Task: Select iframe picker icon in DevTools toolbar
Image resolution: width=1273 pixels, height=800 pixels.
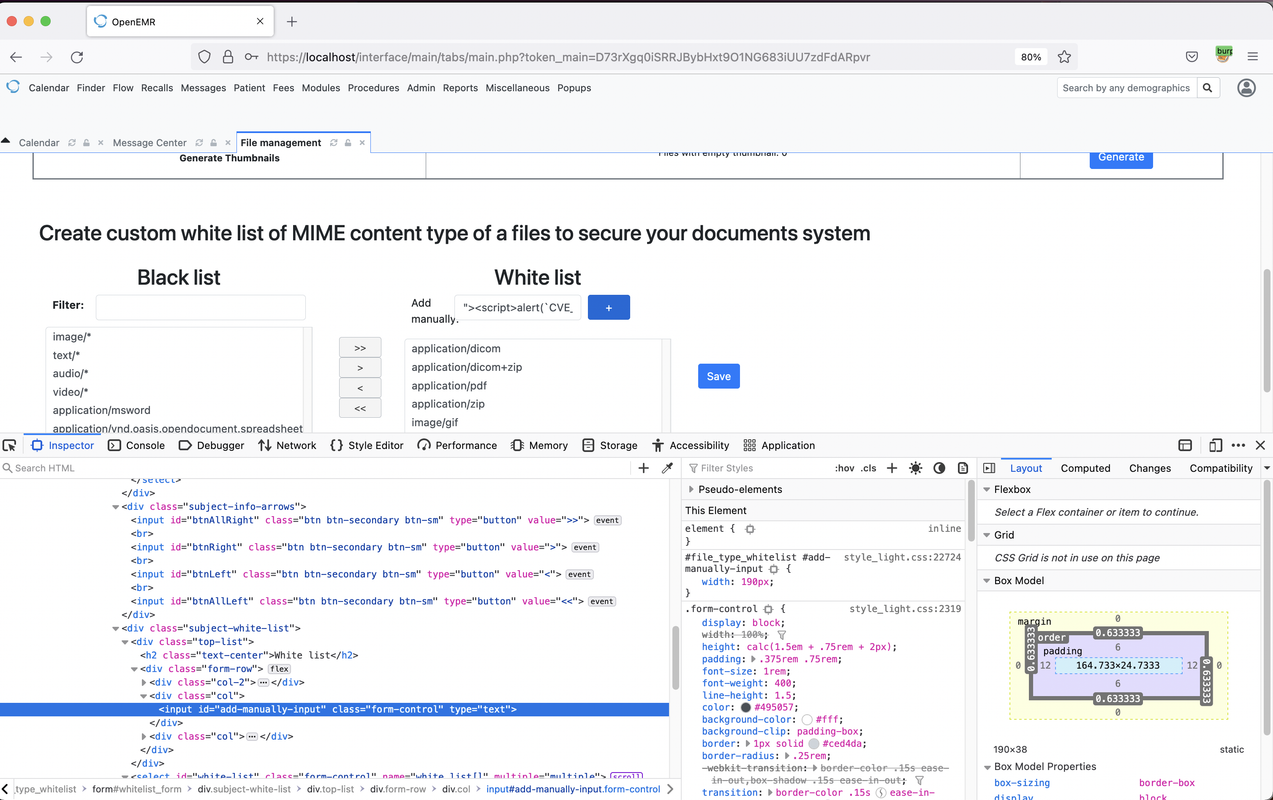Action: pyautogui.click(x=1185, y=445)
